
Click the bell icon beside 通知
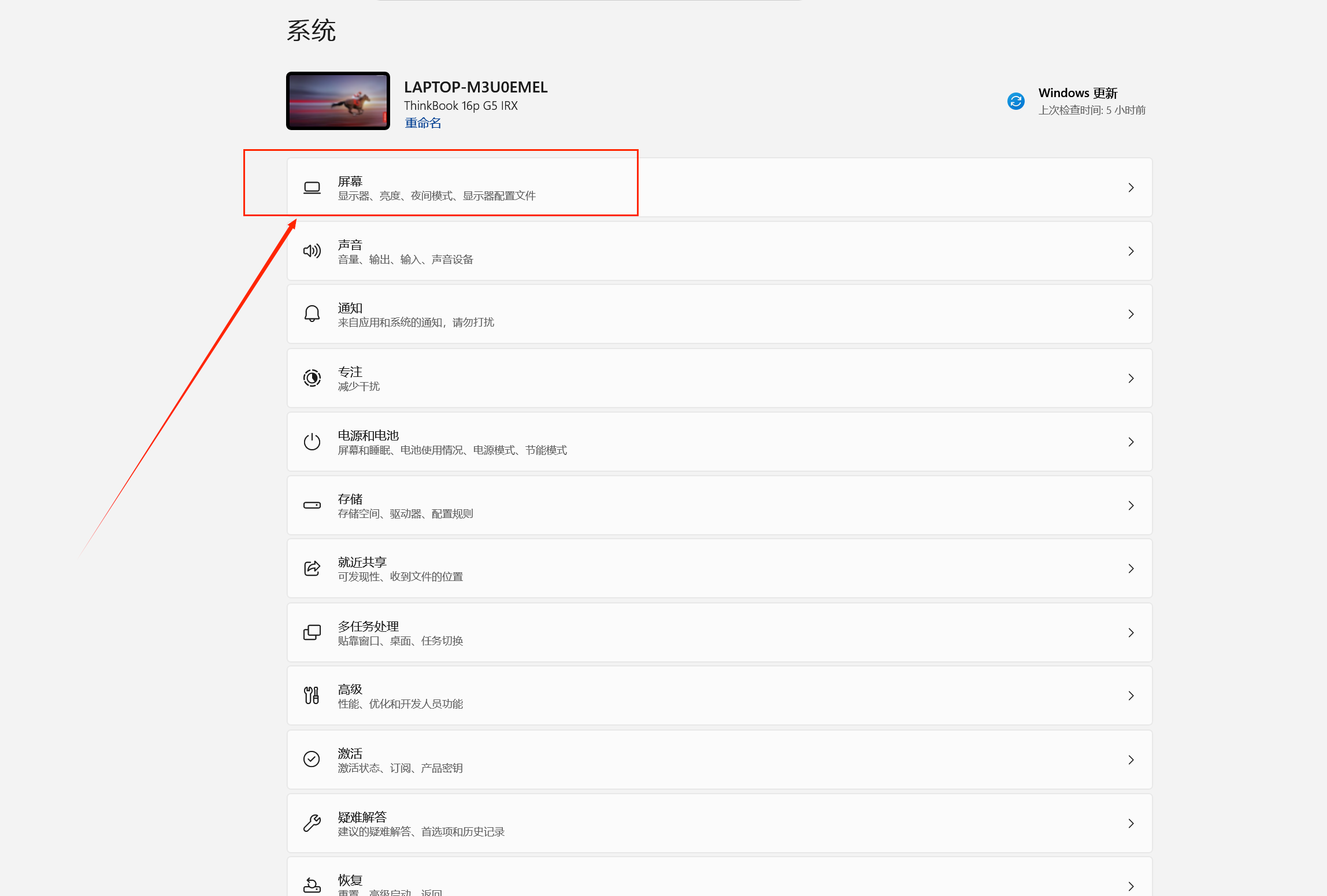(x=312, y=314)
